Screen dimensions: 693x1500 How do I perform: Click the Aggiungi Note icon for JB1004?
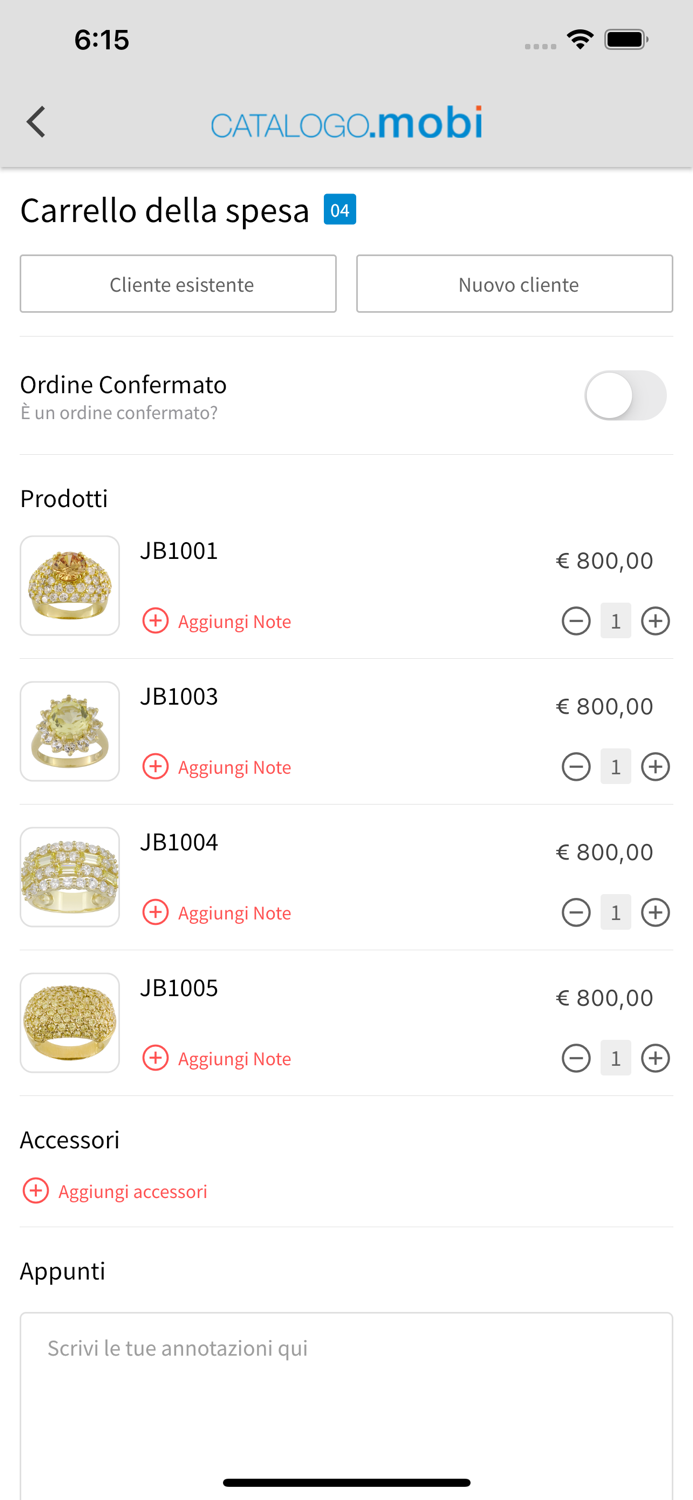point(156,912)
